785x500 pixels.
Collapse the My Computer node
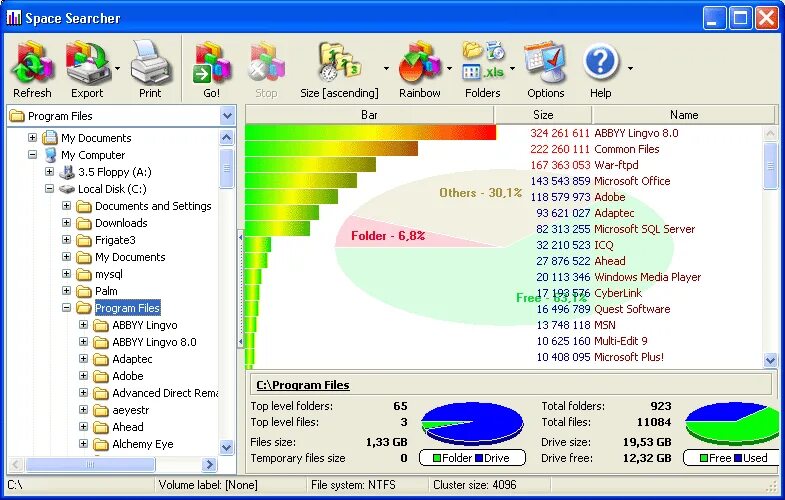click(33, 155)
